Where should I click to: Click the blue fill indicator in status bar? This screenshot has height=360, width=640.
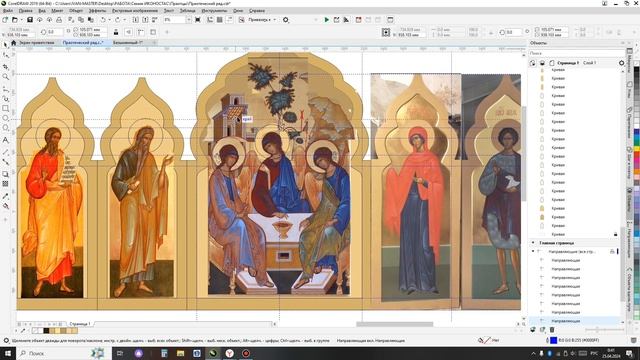click(553, 340)
